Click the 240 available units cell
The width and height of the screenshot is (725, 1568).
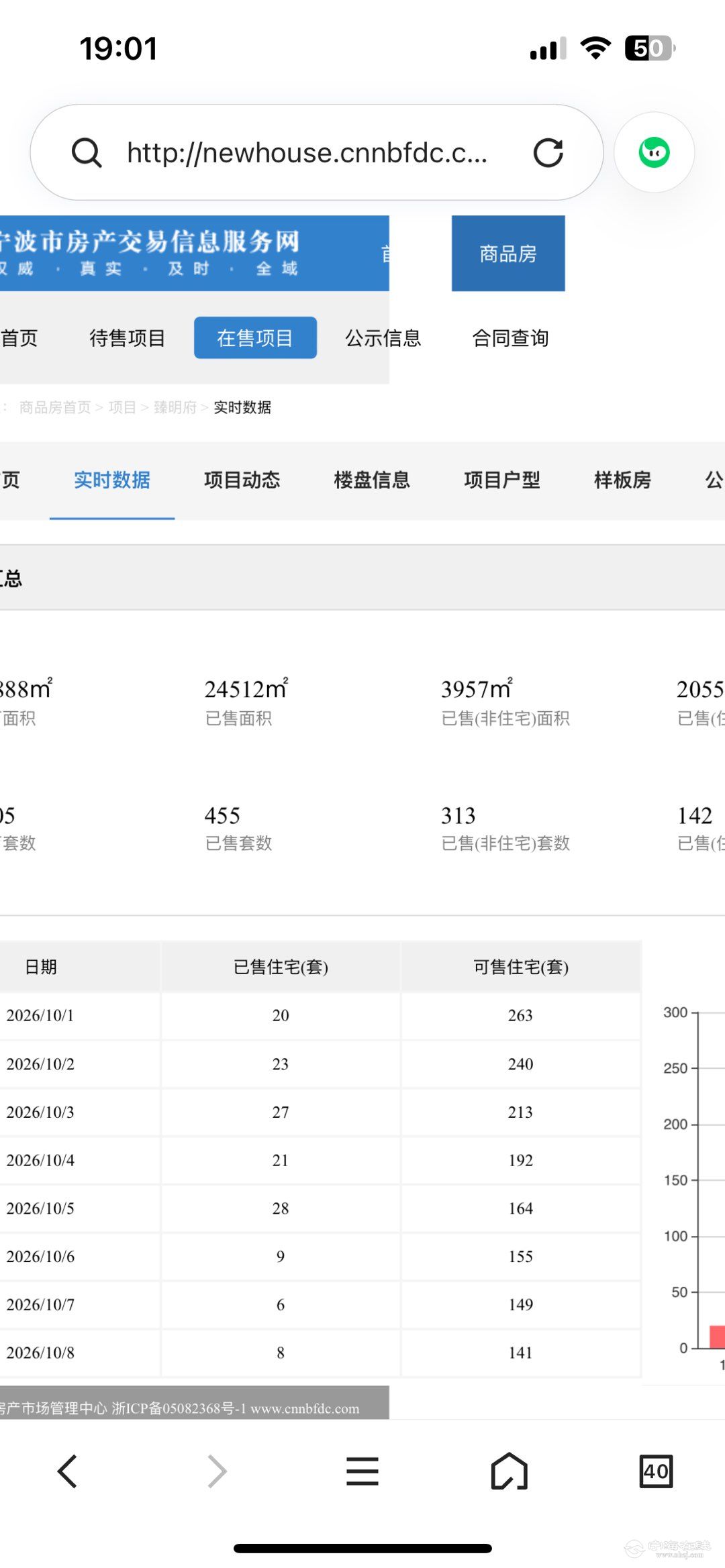pos(521,1064)
